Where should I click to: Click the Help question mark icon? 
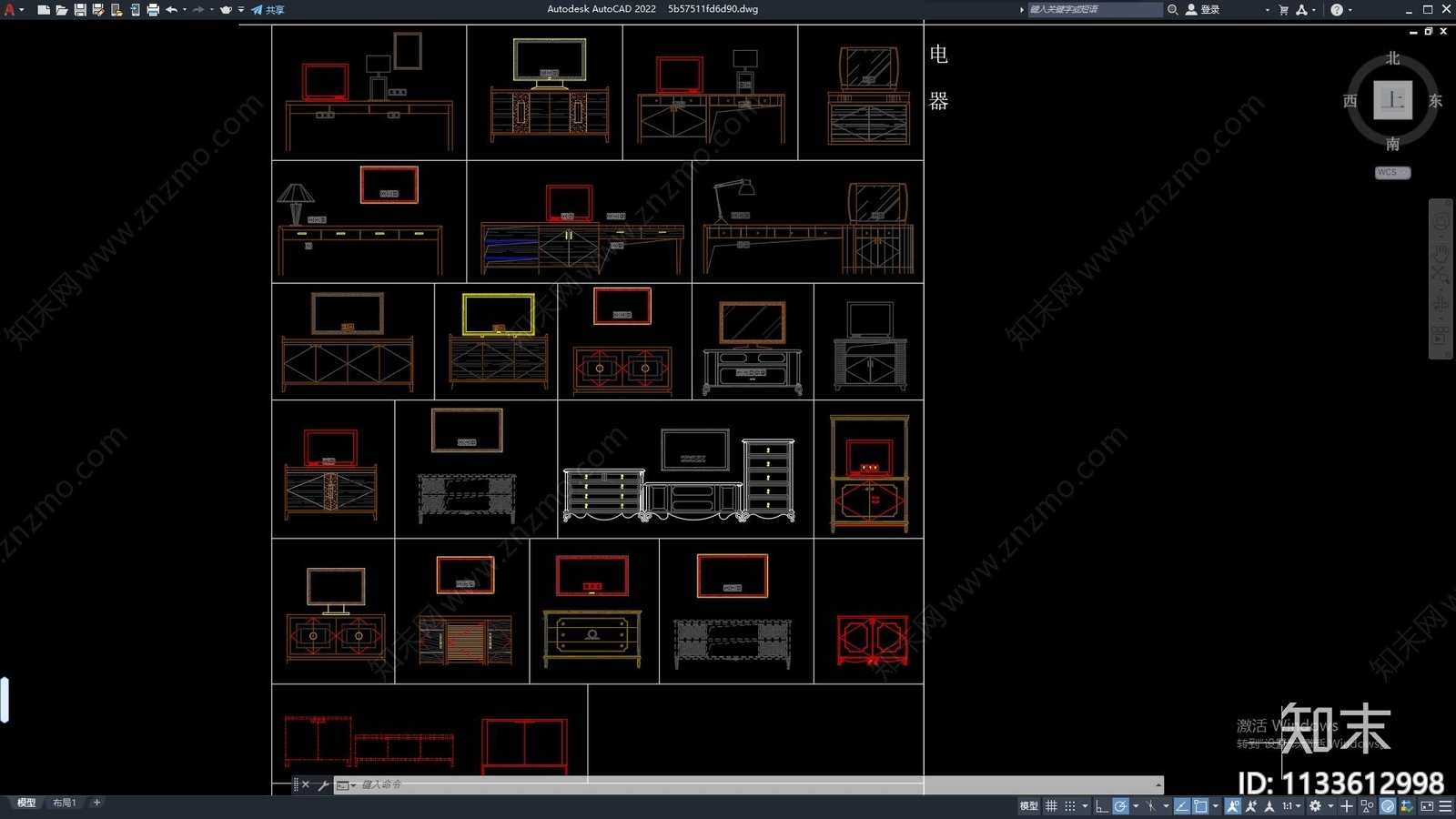1336,10
